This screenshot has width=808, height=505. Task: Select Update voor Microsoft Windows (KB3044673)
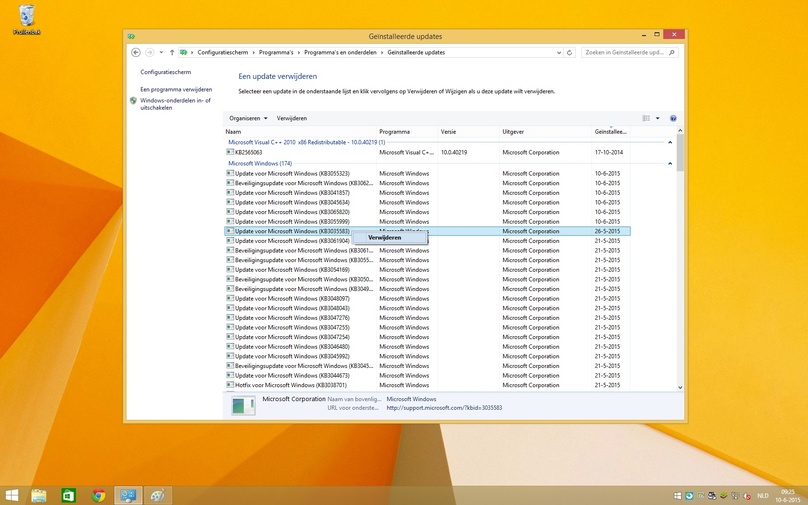(427, 376)
